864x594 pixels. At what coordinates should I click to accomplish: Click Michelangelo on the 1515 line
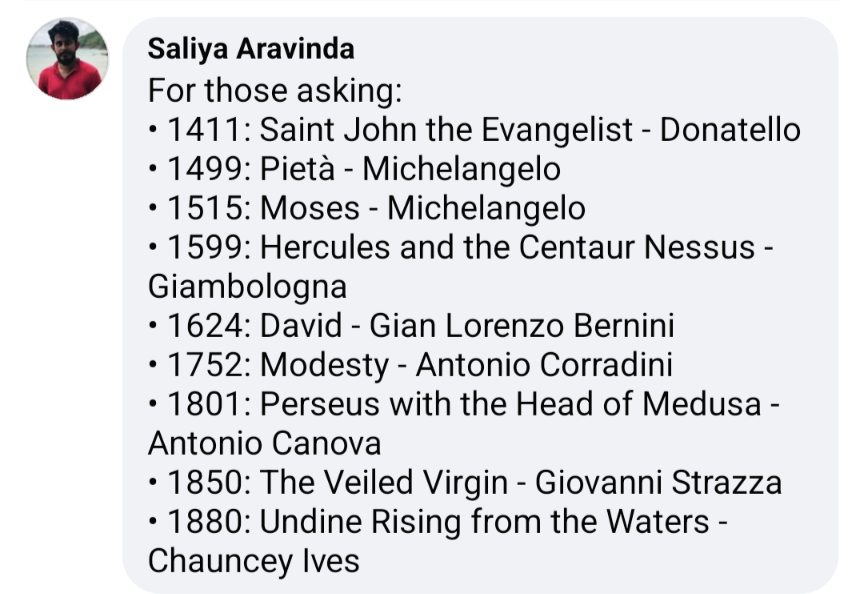pyautogui.click(x=486, y=208)
